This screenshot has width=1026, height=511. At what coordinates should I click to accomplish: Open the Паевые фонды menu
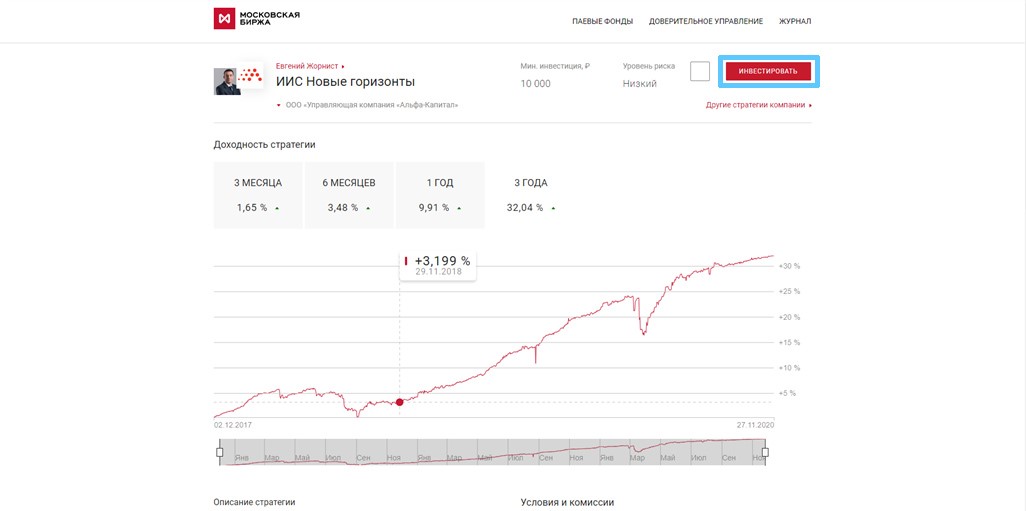(603, 22)
